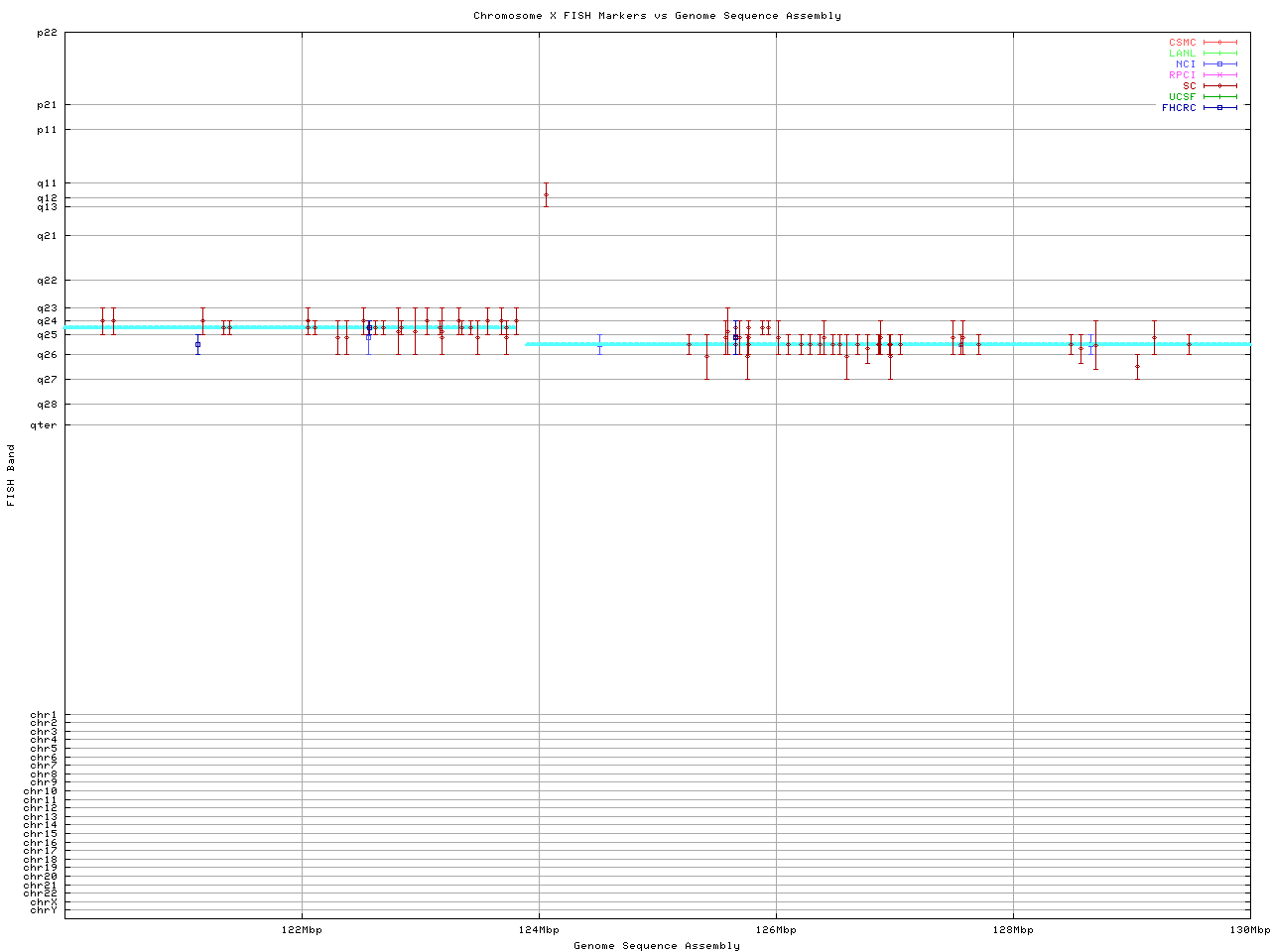
Task: Click the lowest red marker near q27
Action: tap(1137, 366)
